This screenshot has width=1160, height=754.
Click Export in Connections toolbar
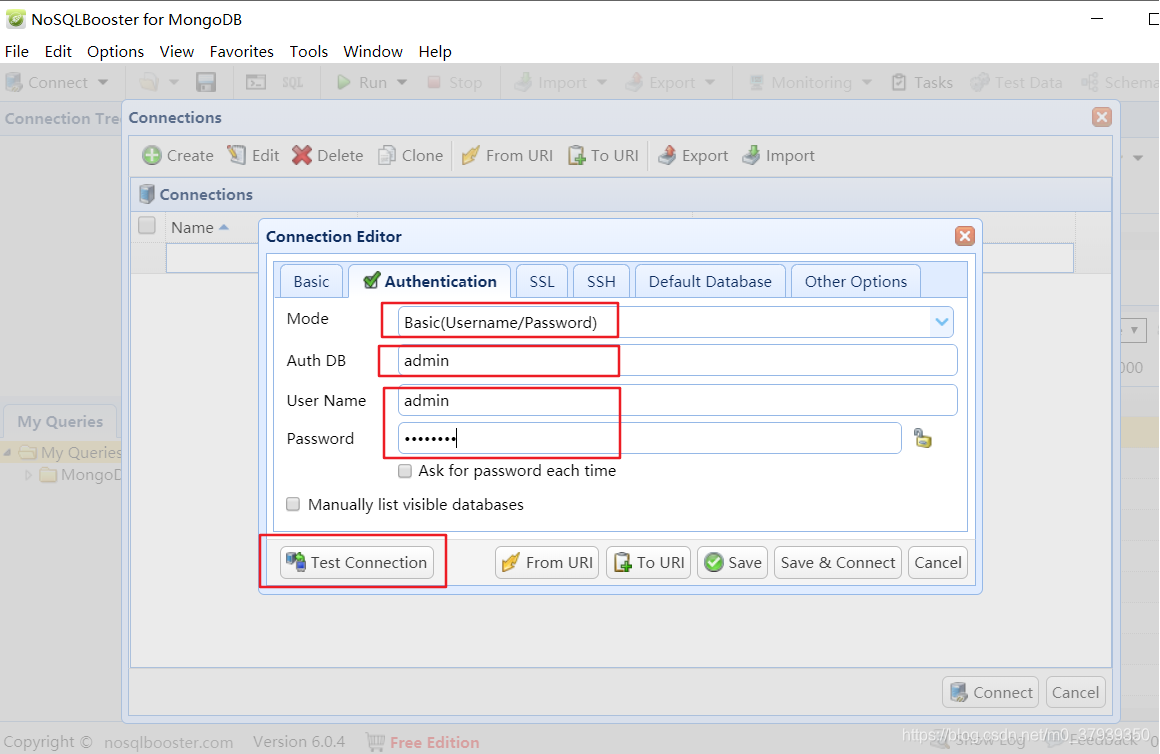tap(693, 155)
